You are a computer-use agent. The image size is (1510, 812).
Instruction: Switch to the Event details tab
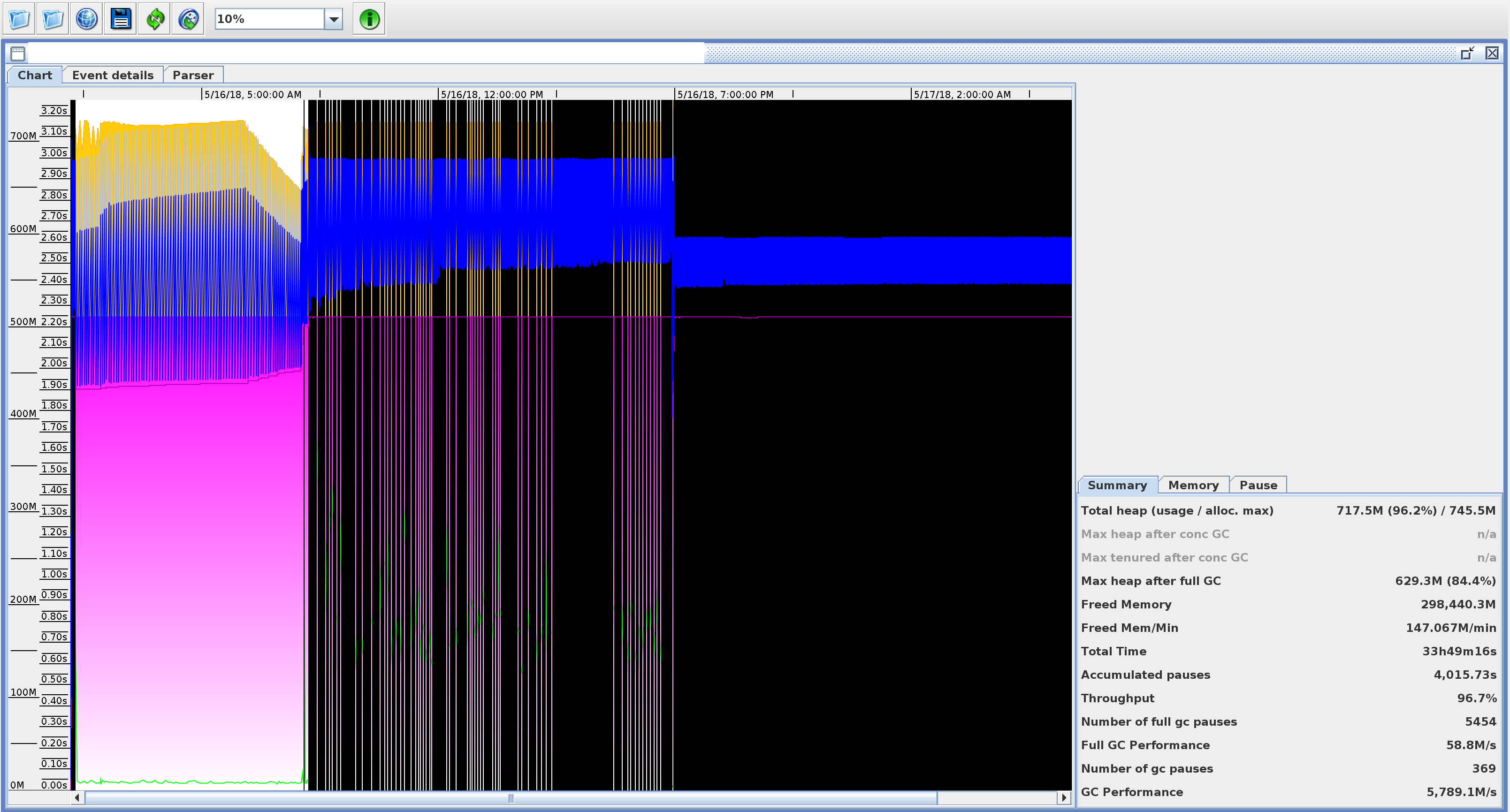(113, 75)
